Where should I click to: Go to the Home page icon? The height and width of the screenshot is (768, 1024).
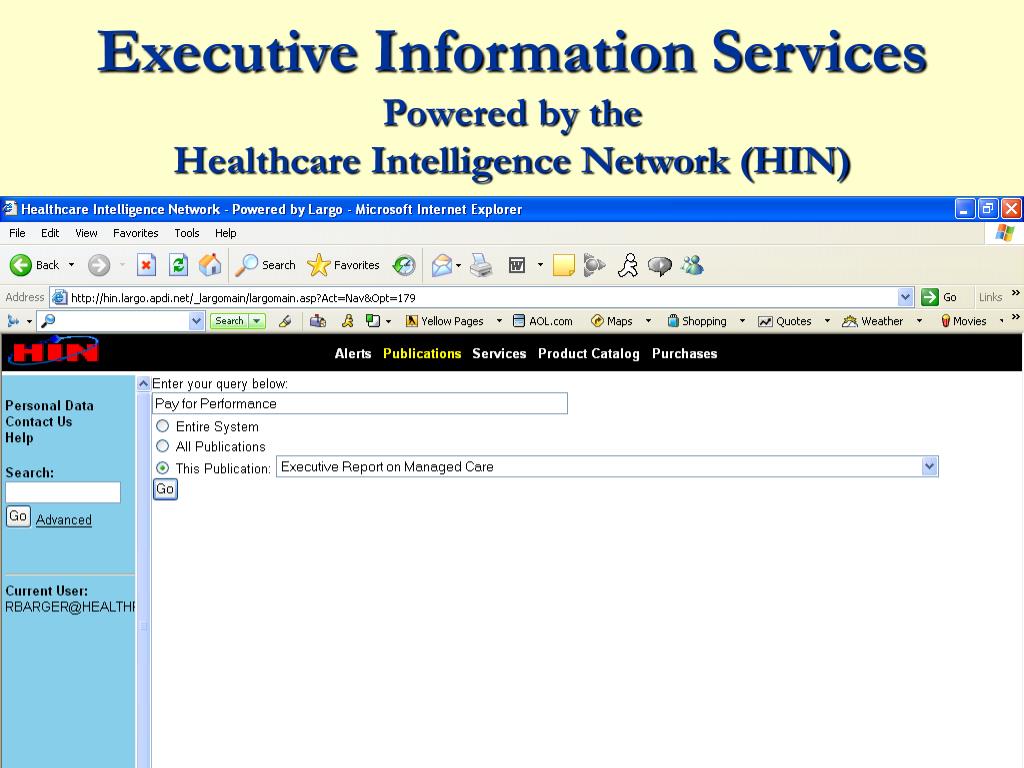click(210, 265)
